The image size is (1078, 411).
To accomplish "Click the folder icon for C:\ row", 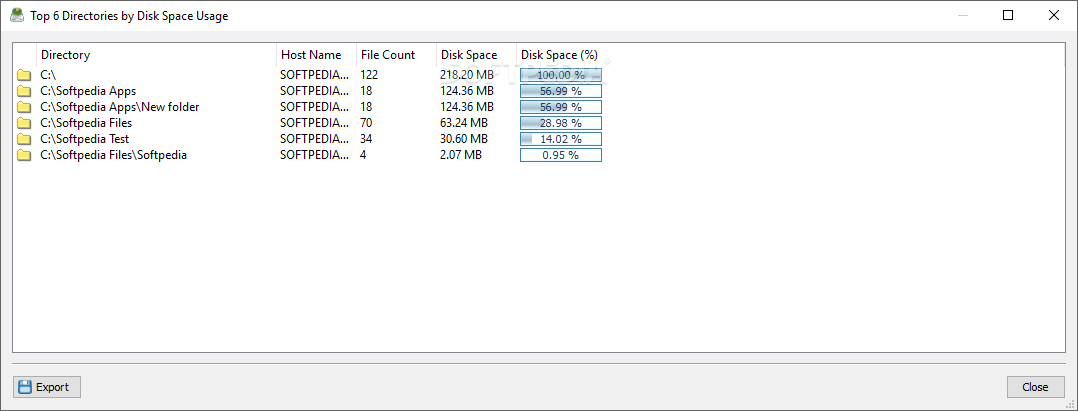I will coord(24,75).
